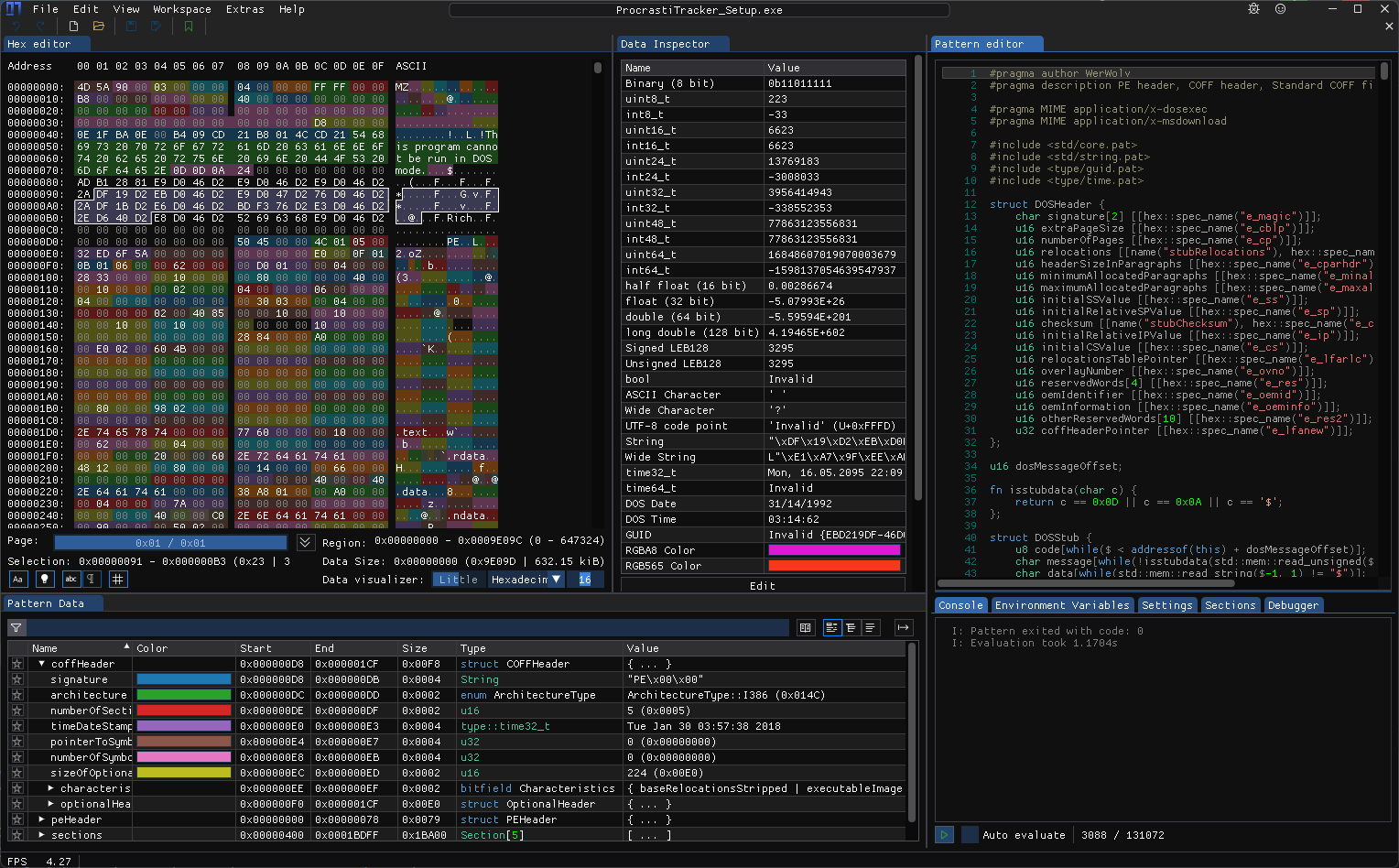Expand the peHeader tree node
The width and height of the screenshot is (1399, 868).
pyautogui.click(x=41, y=819)
